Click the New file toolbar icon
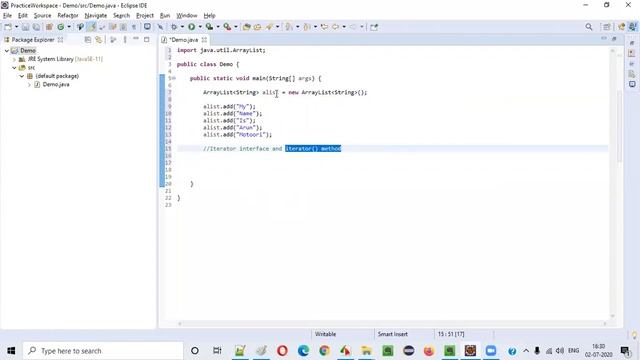The width and height of the screenshot is (640, 360). click(x=8, y=27)
